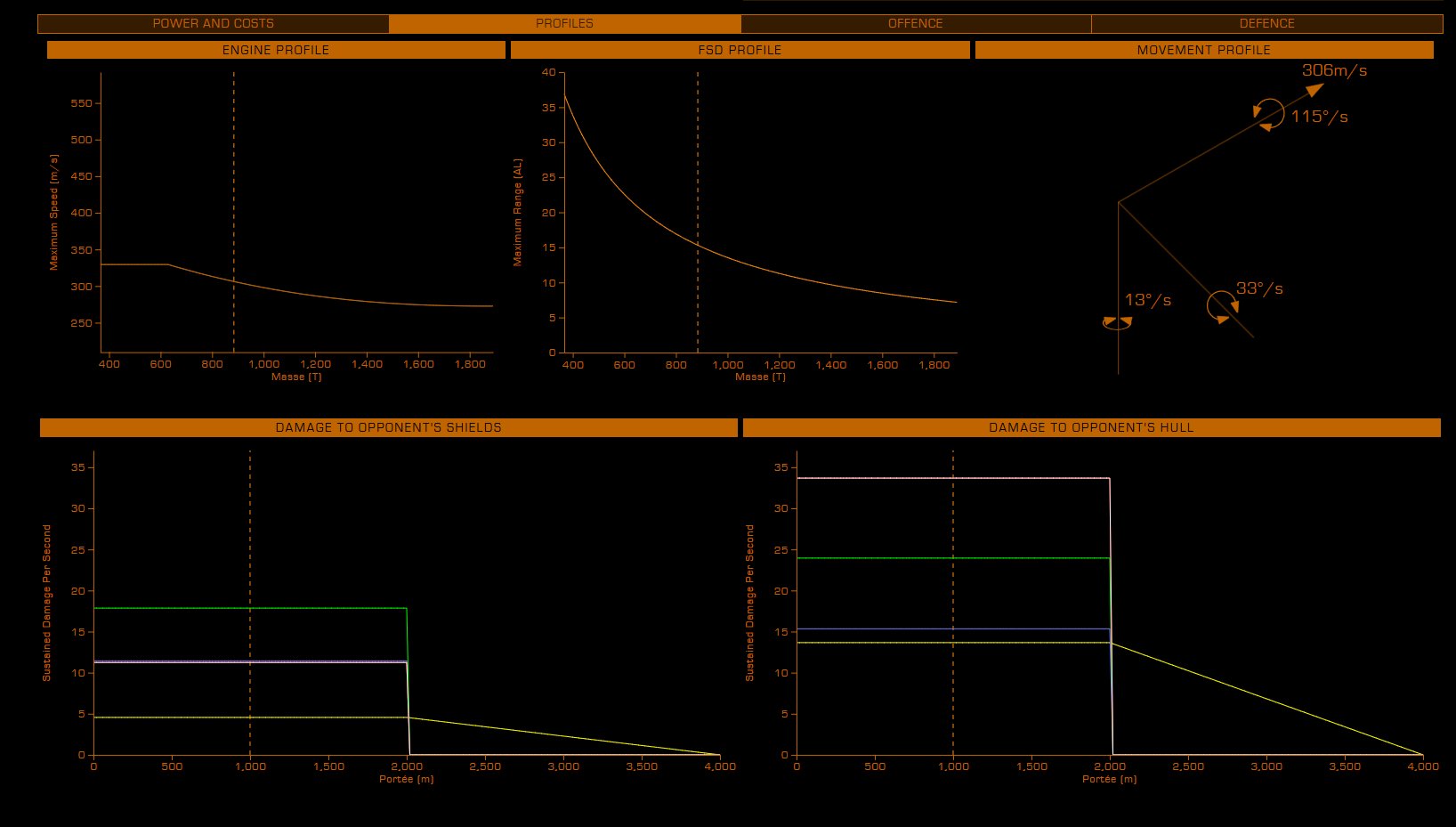This screenshot has height=827, width=1456.
Task: Select the Defence tab
Action: [1266, 23]
